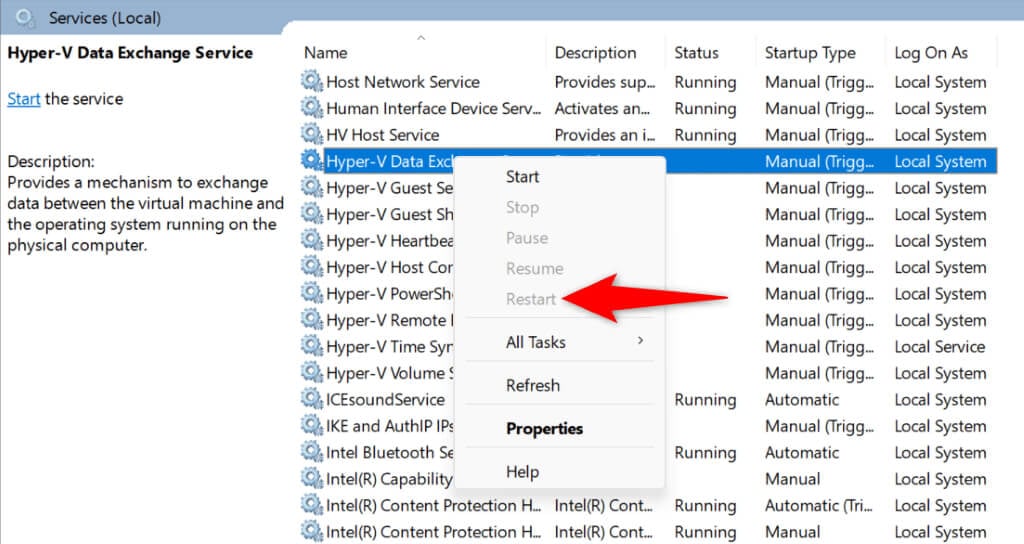Click the Start the service link

click(x=23, y=99)
